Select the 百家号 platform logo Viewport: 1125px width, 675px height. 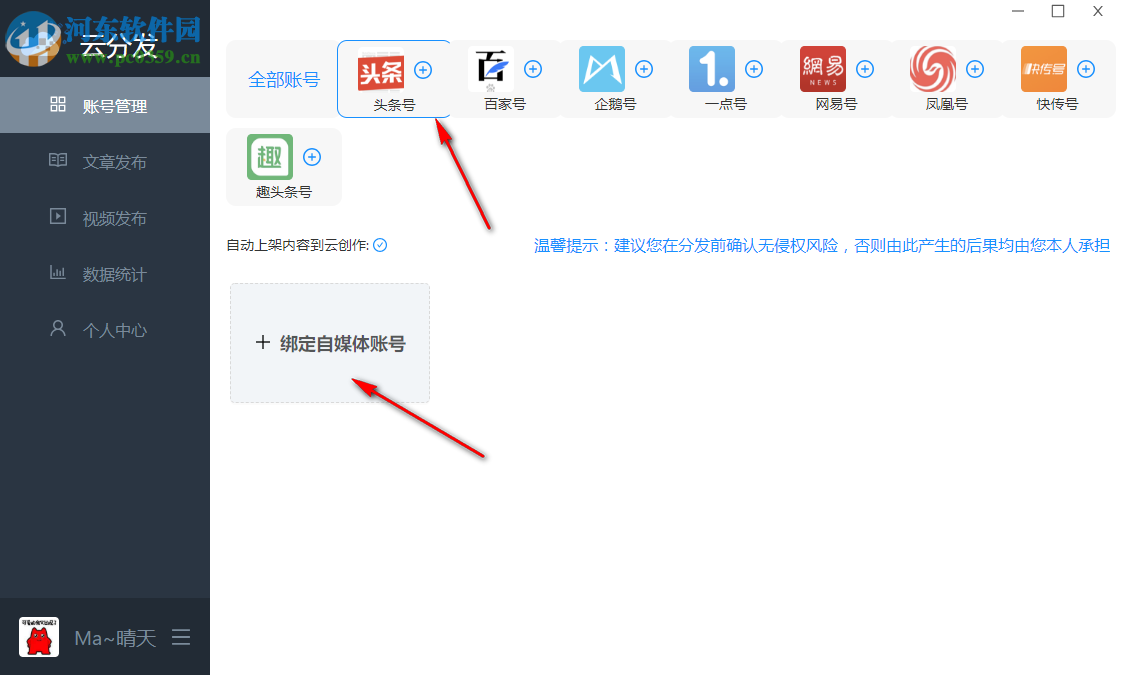pos(491,69)
